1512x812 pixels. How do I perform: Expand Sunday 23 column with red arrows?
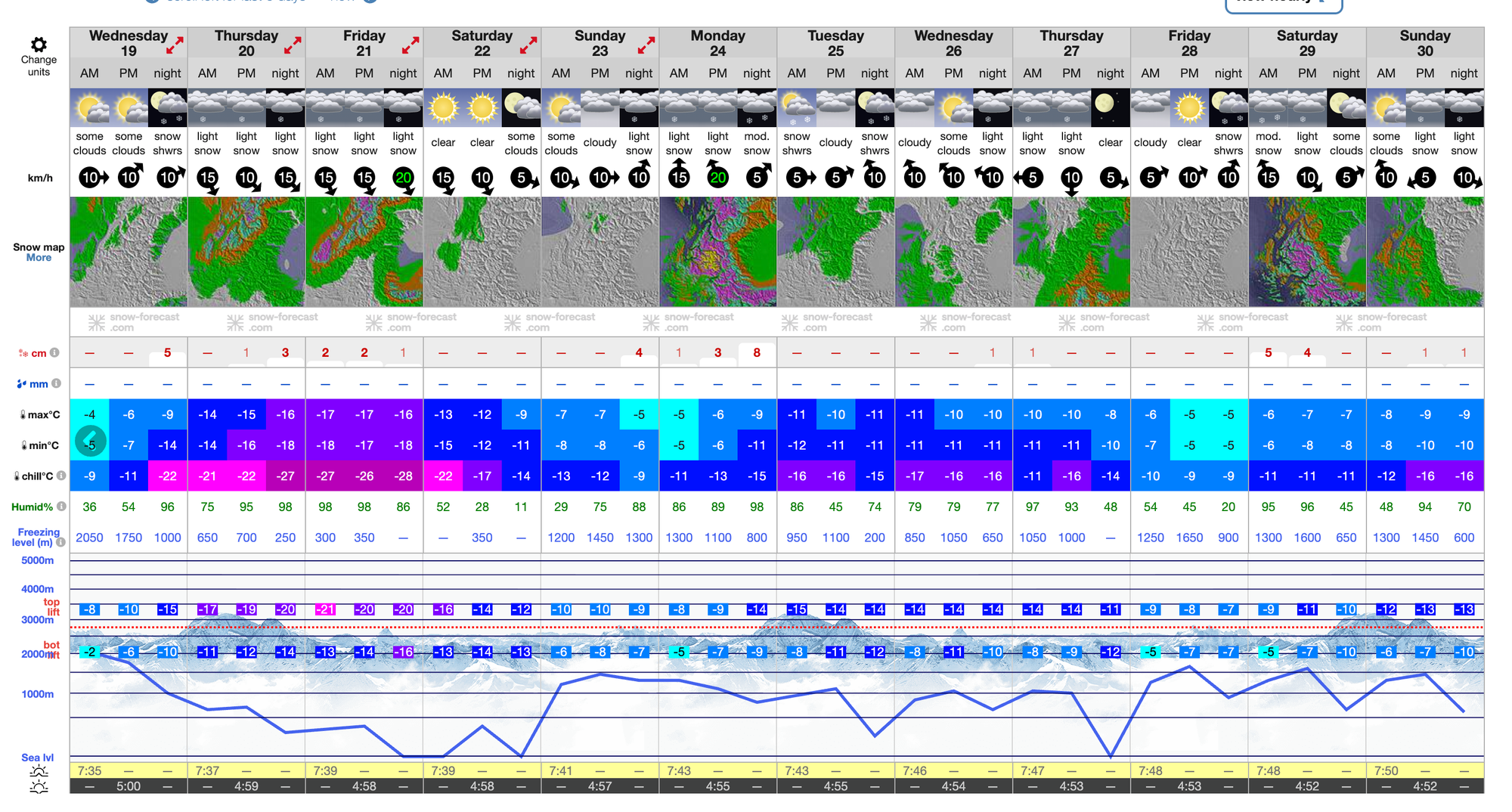(646, 45)
